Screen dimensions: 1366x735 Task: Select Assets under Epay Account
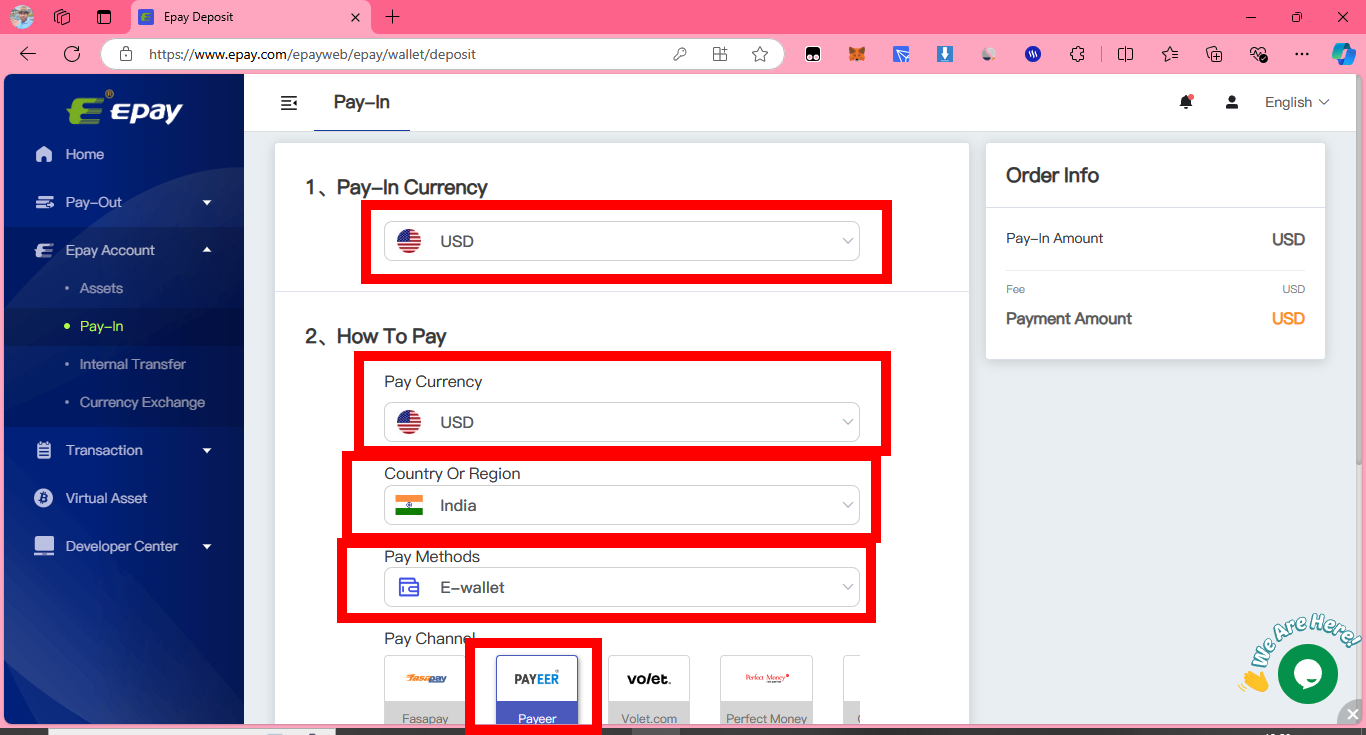tap(101, 288)
